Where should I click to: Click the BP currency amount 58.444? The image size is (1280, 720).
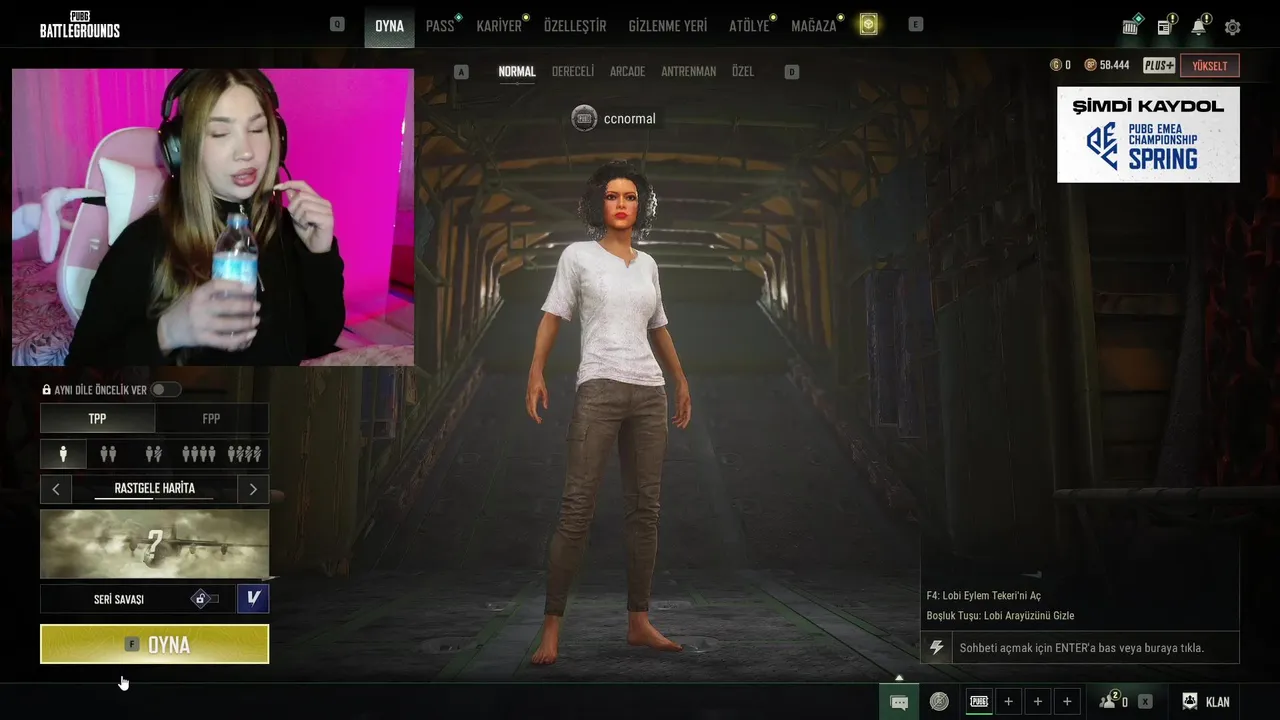point(1114,65)
